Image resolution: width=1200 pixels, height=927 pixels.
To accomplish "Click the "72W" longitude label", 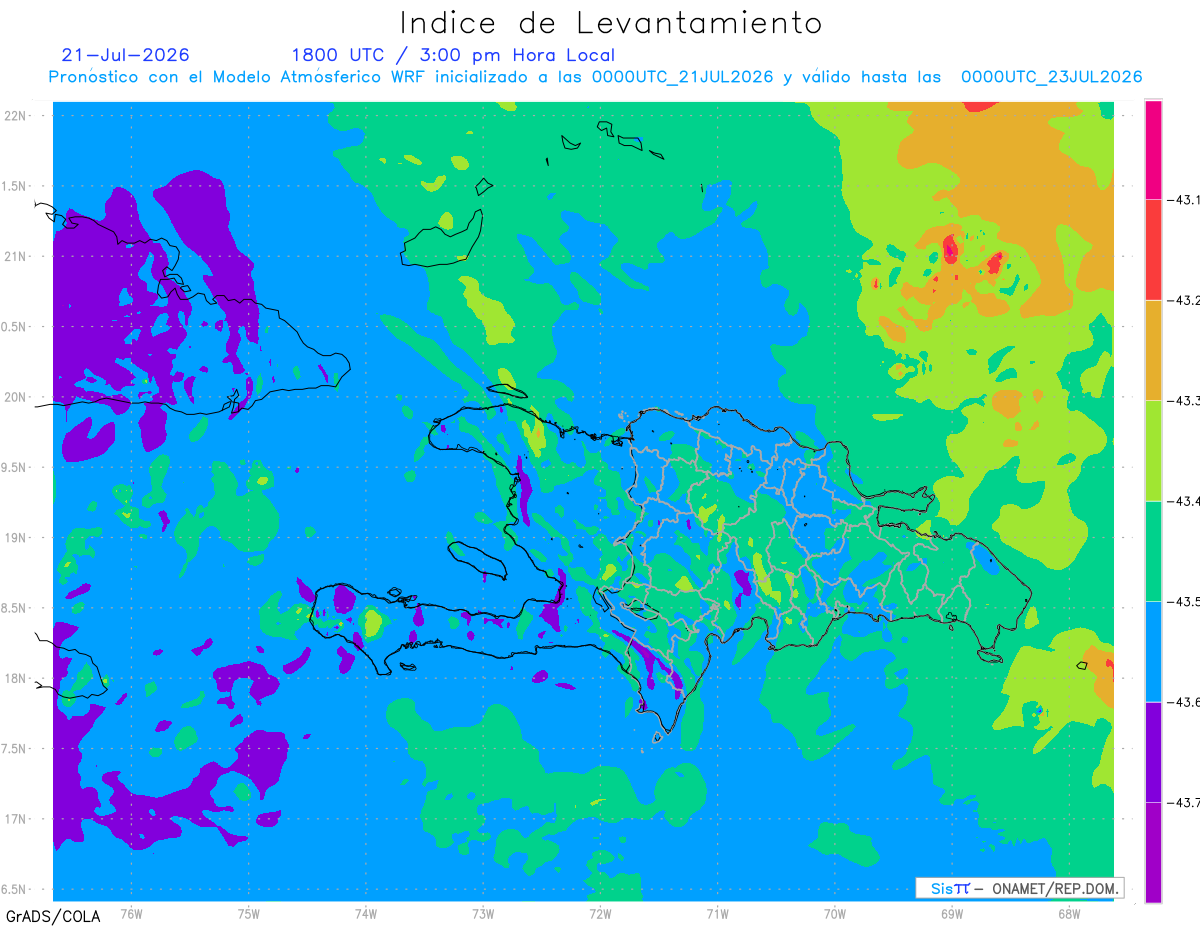I will pyautogui.click(x=600, y=914).
